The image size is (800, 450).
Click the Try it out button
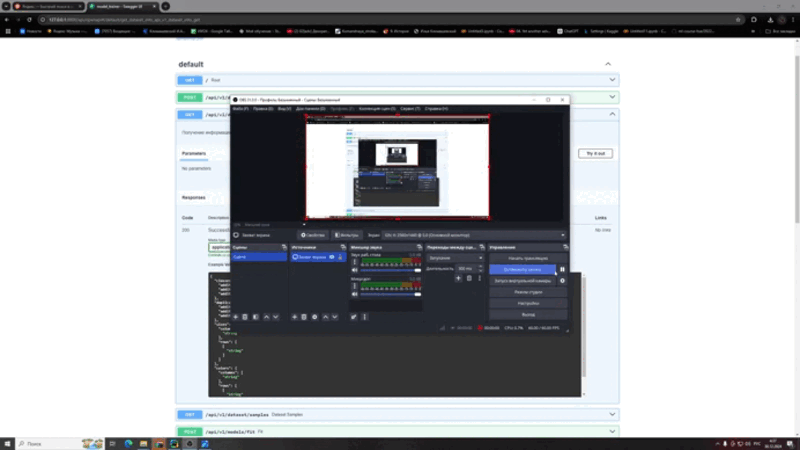[594, 153]
